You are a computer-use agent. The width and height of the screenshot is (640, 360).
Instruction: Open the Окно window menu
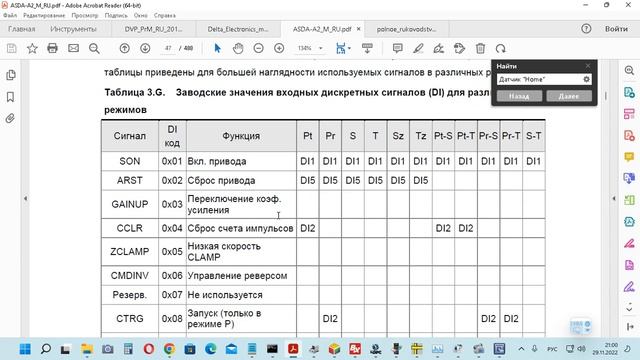[x=140, y=16]
